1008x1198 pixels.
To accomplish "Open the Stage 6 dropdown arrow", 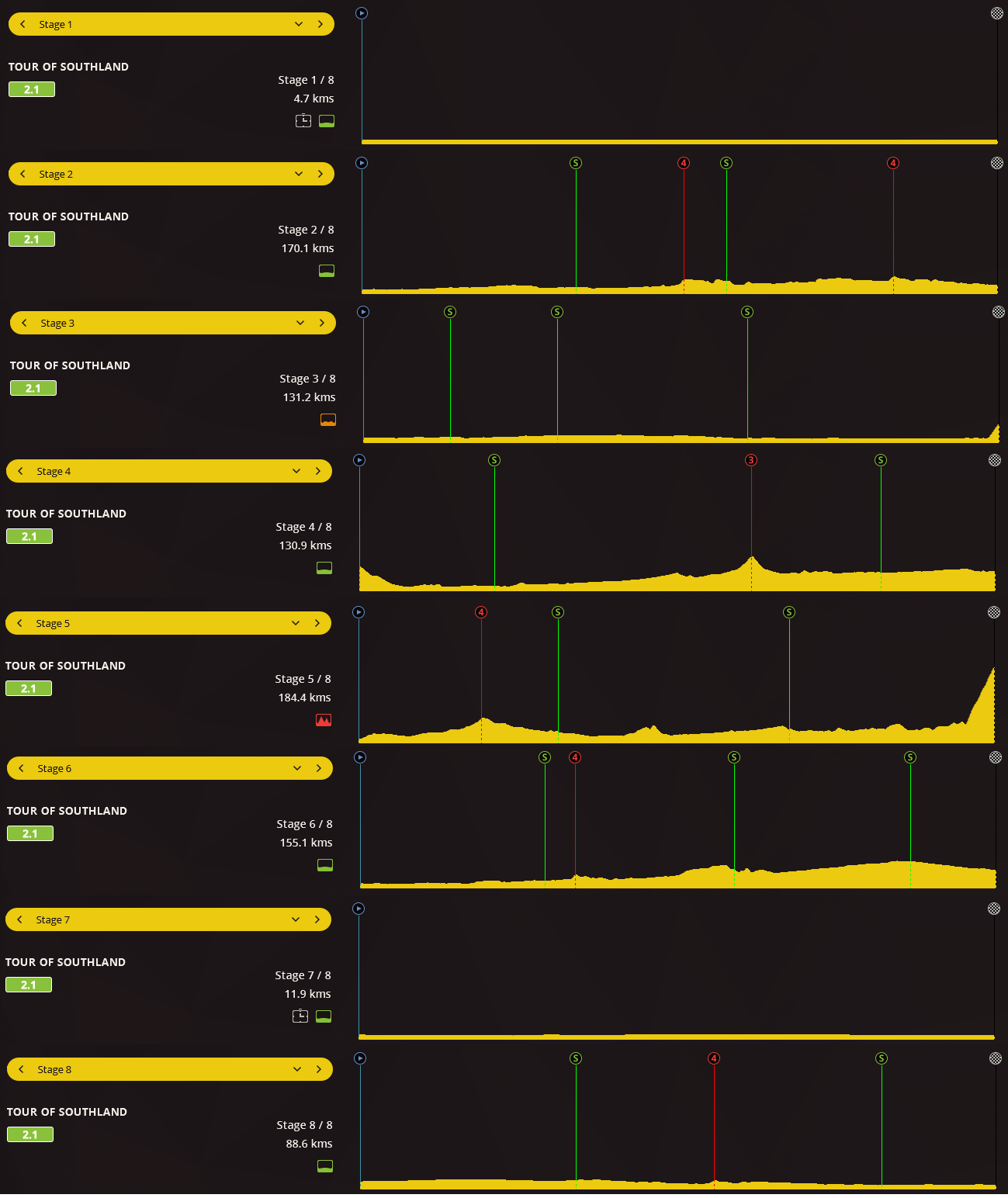I will [x=297, y=768].
